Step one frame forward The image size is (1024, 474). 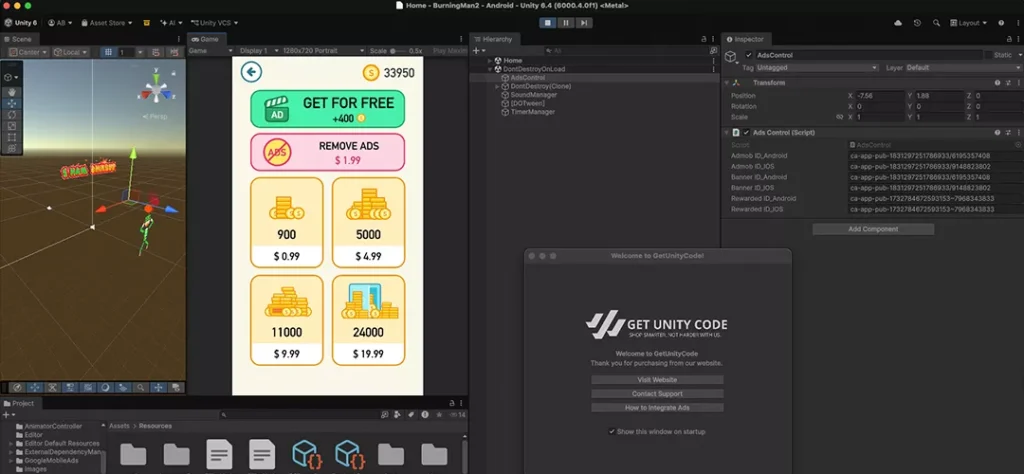[x=584, y=23]
